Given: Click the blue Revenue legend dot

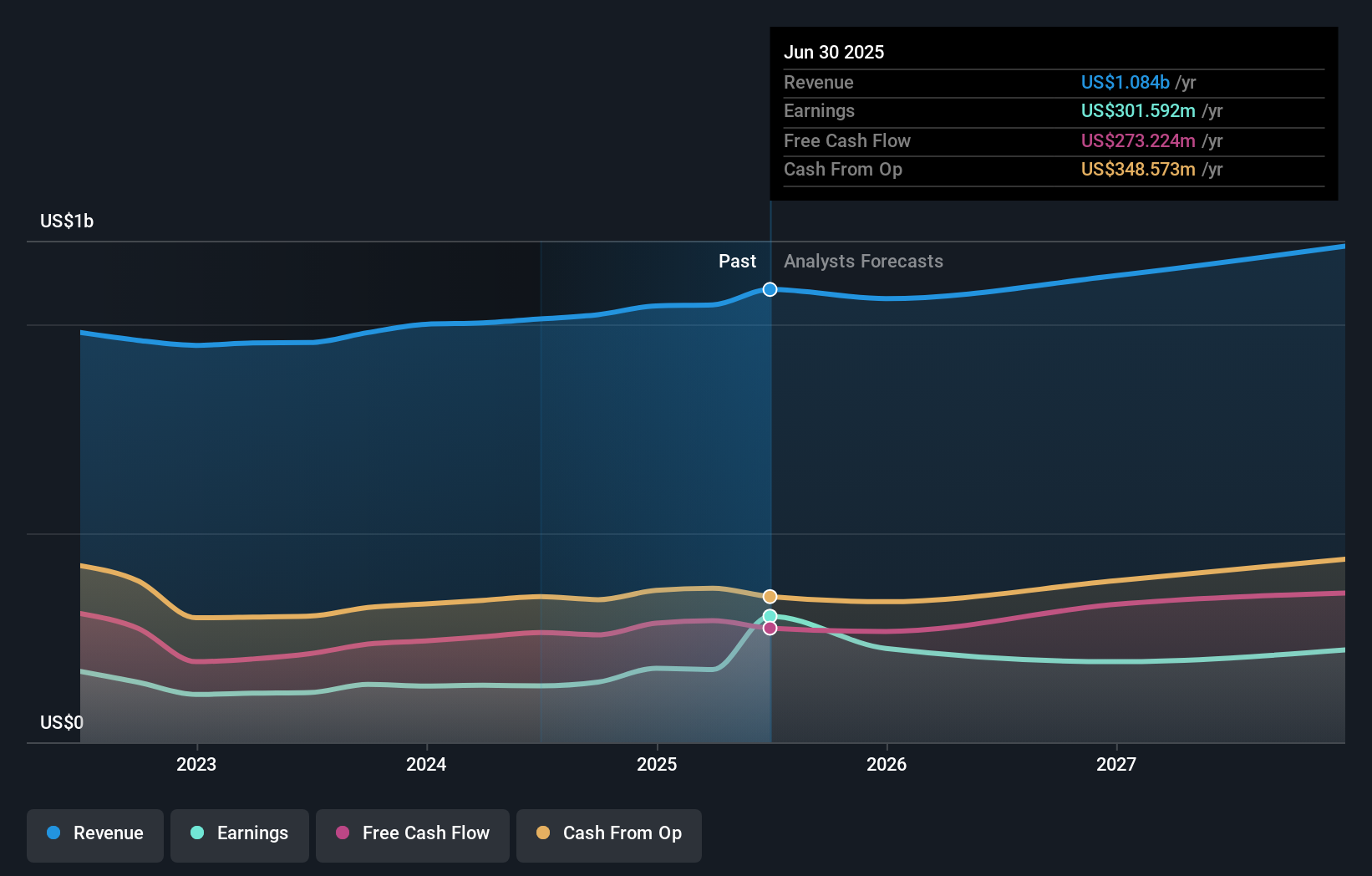Looking at the screenshot, I should [x=55, y=833].
